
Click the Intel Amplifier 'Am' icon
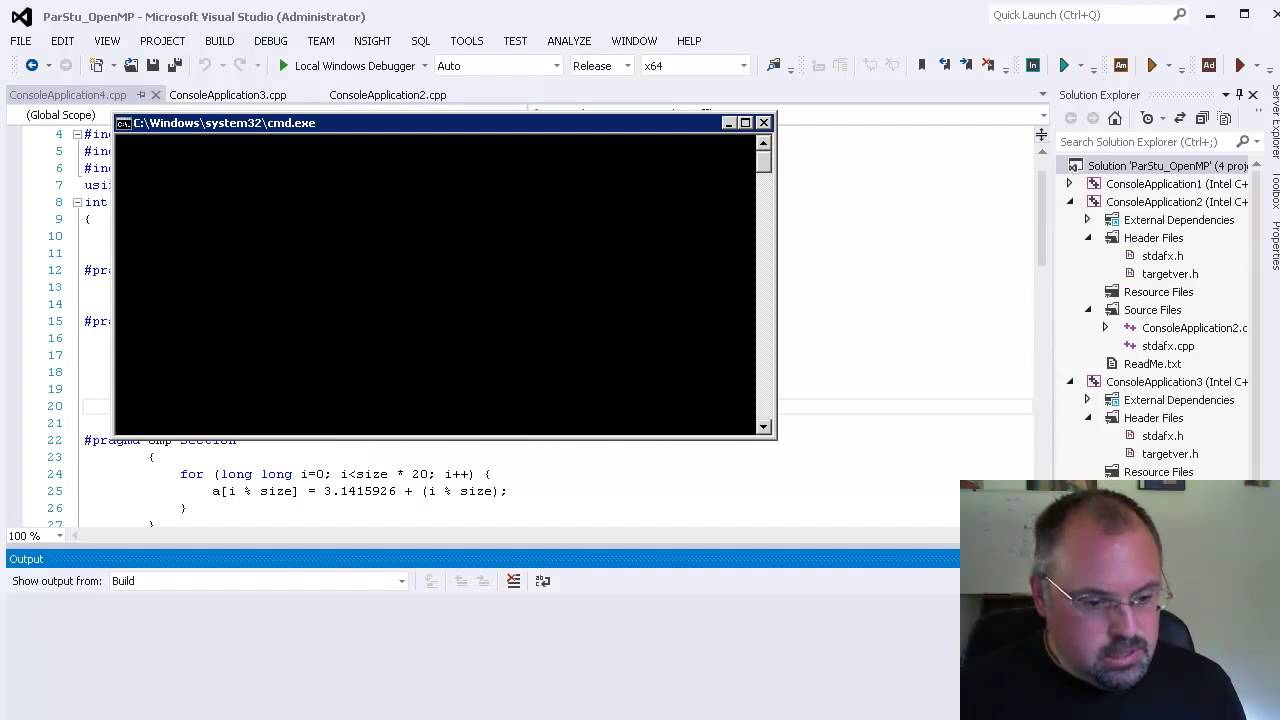pyautogui.click(x=1121, y=65)
